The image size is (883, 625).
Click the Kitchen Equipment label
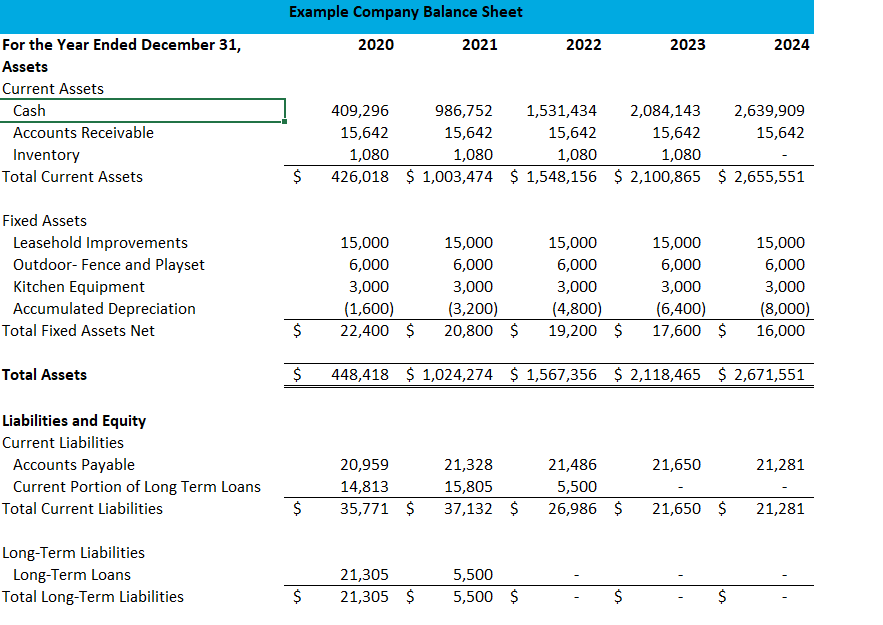pos(79,287)
